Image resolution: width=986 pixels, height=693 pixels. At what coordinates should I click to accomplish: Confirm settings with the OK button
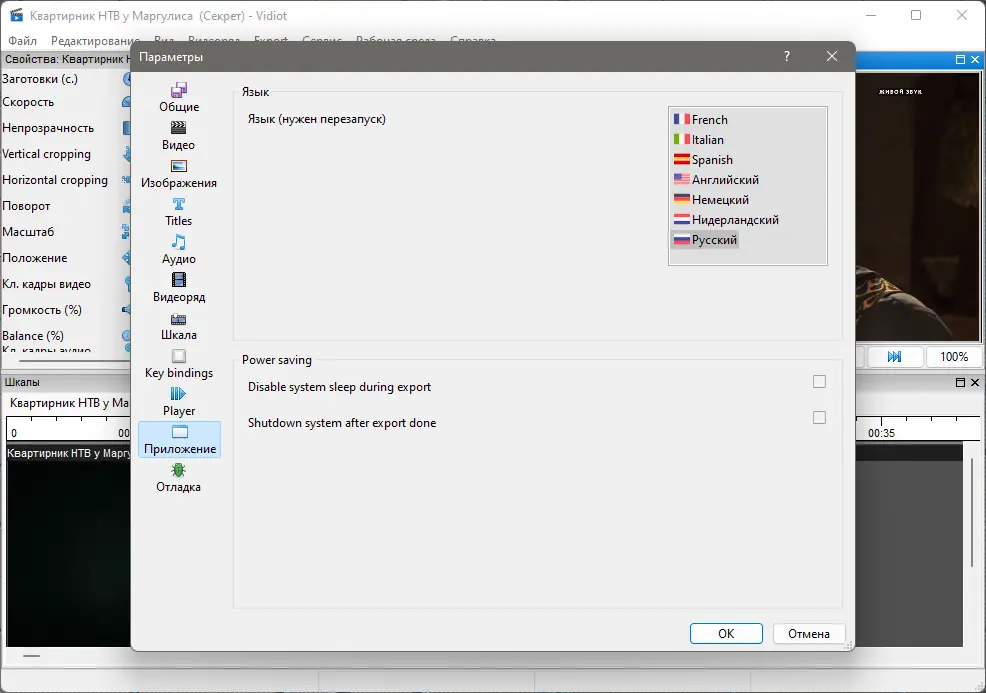point(726,633)
